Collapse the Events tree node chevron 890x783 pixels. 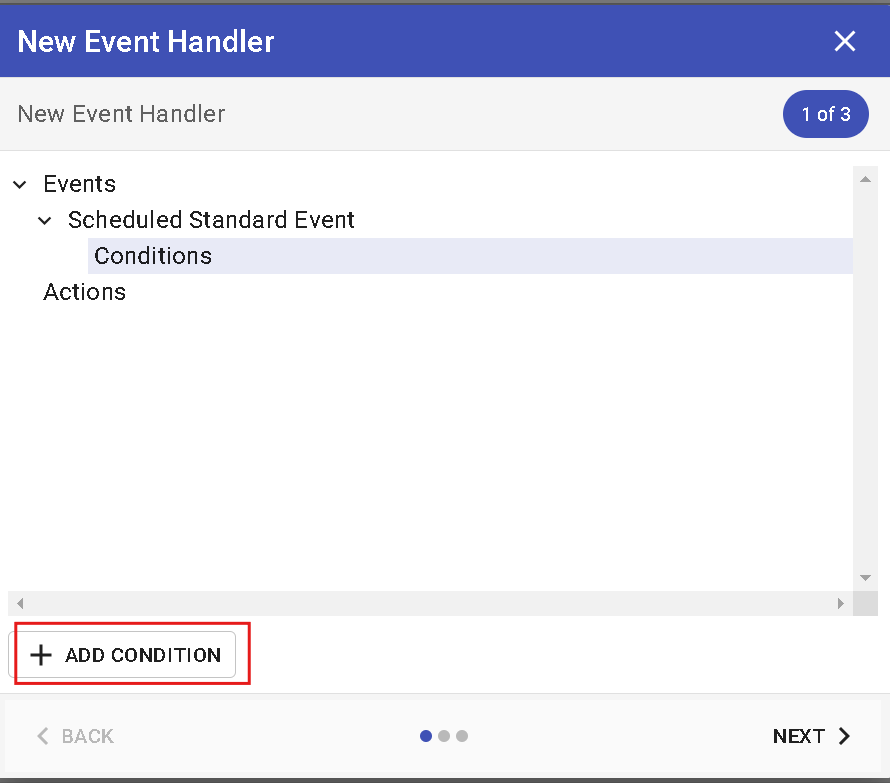(20, 185)
